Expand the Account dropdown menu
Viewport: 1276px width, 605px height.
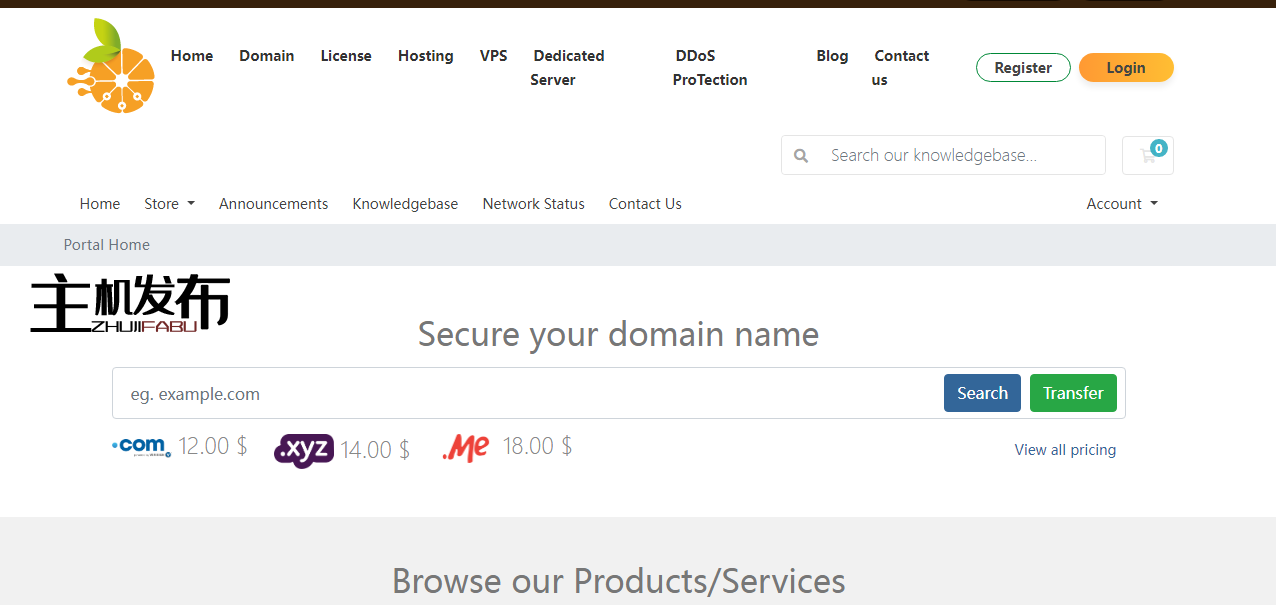[1121, 204]
